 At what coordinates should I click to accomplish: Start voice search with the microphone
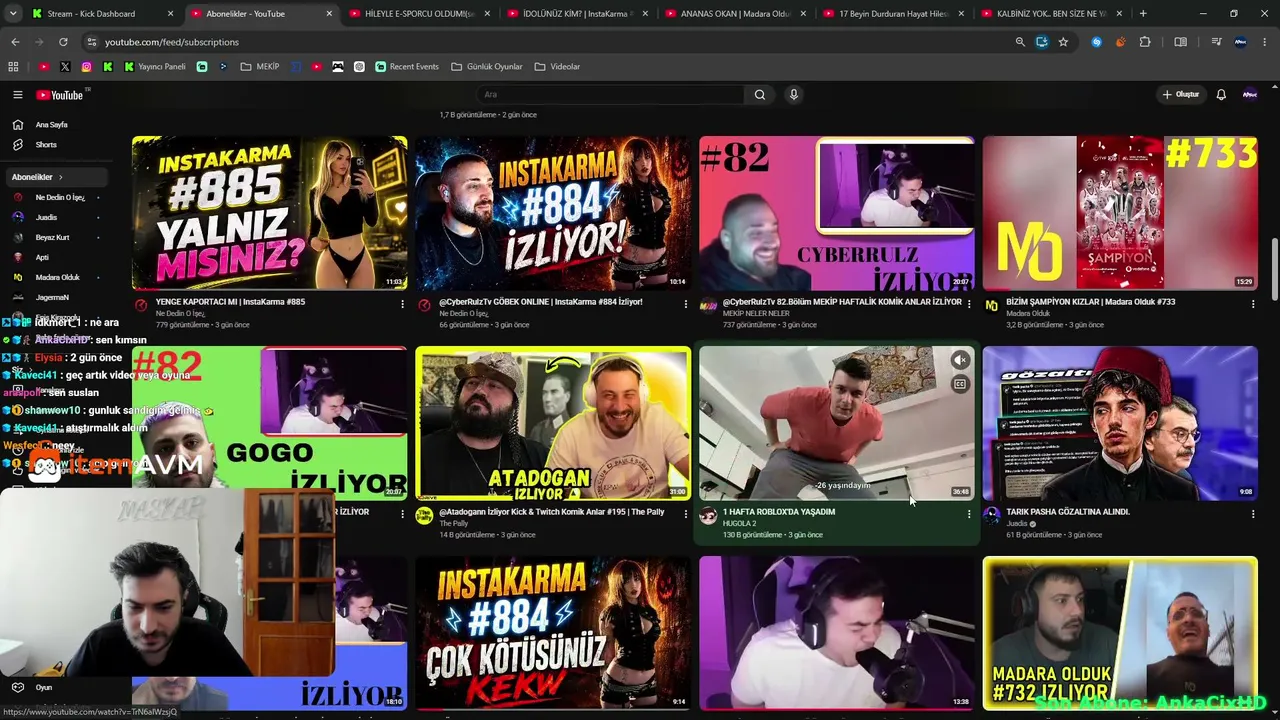[794, 95]
